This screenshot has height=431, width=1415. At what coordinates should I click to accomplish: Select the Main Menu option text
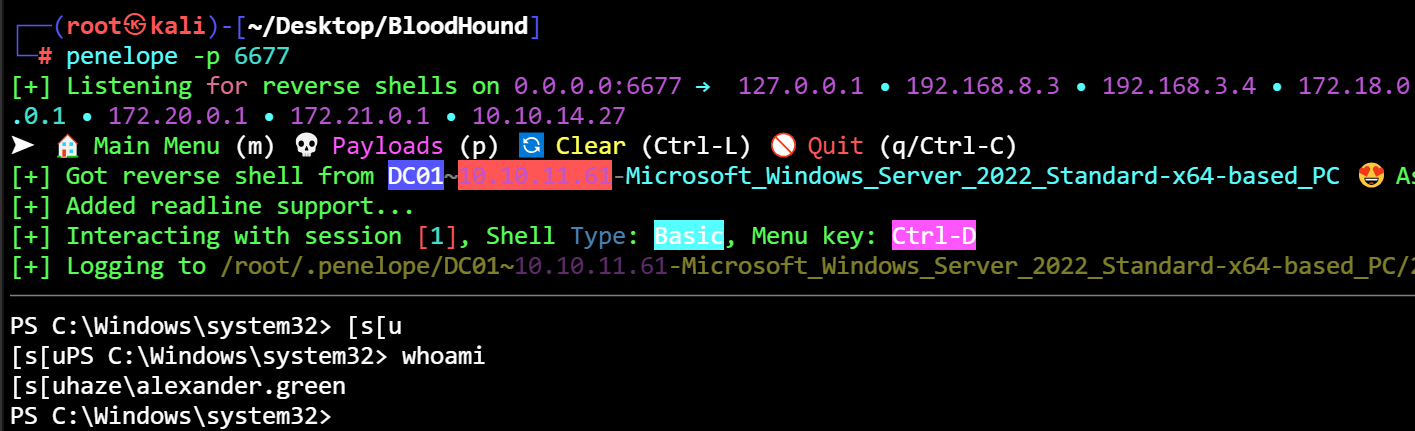click(x=156, y=146)
